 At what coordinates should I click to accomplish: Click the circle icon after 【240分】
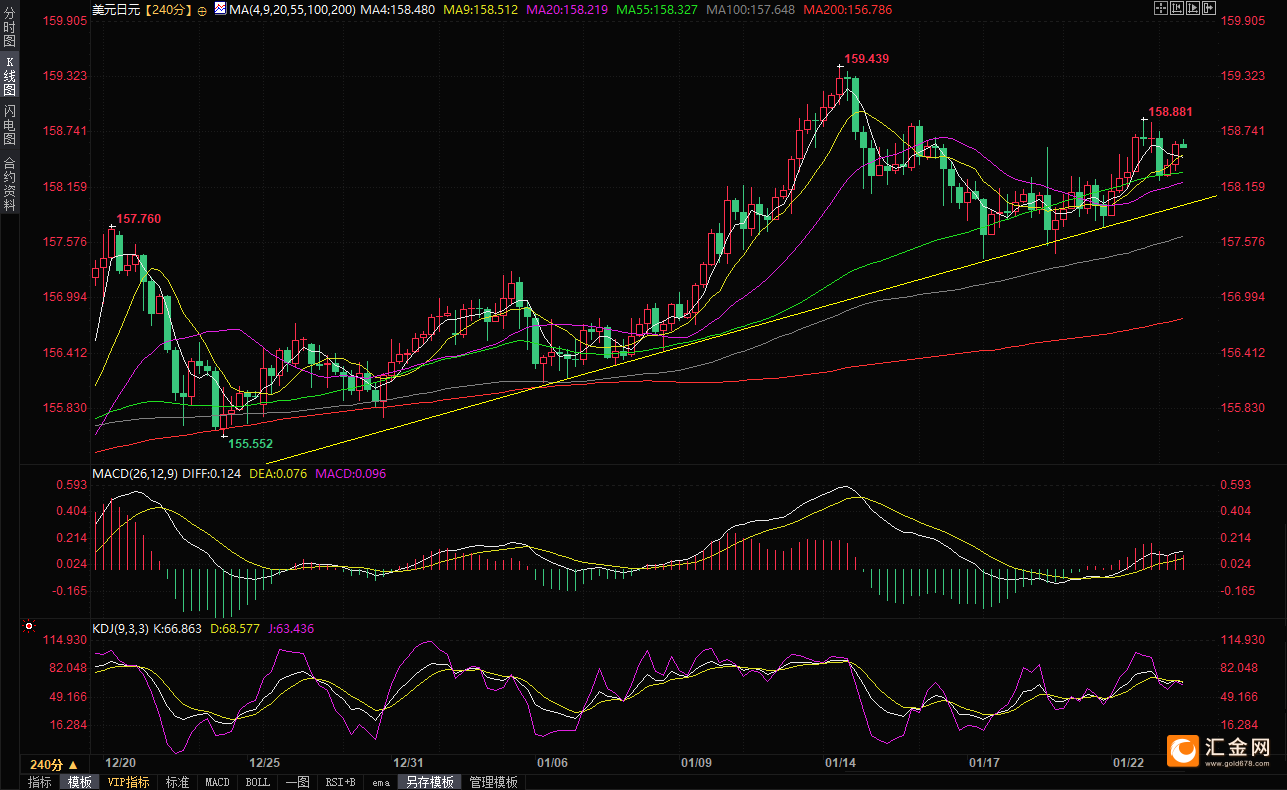[x=202, y=10]
